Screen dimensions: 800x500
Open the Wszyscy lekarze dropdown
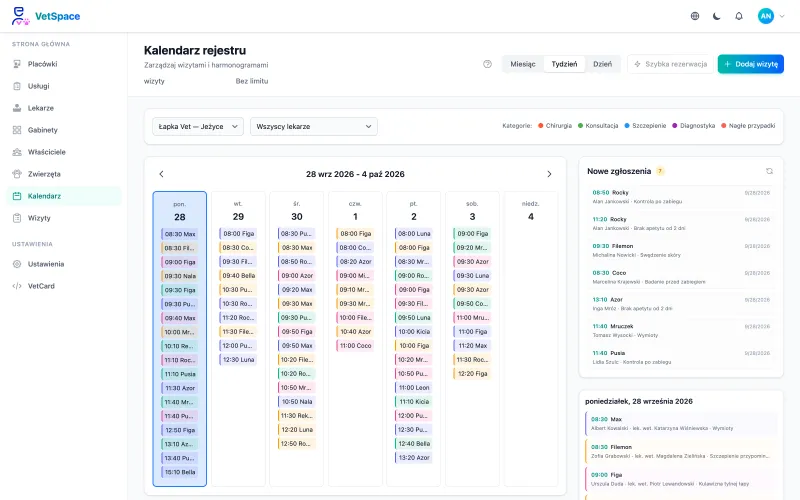click(314, 126)
